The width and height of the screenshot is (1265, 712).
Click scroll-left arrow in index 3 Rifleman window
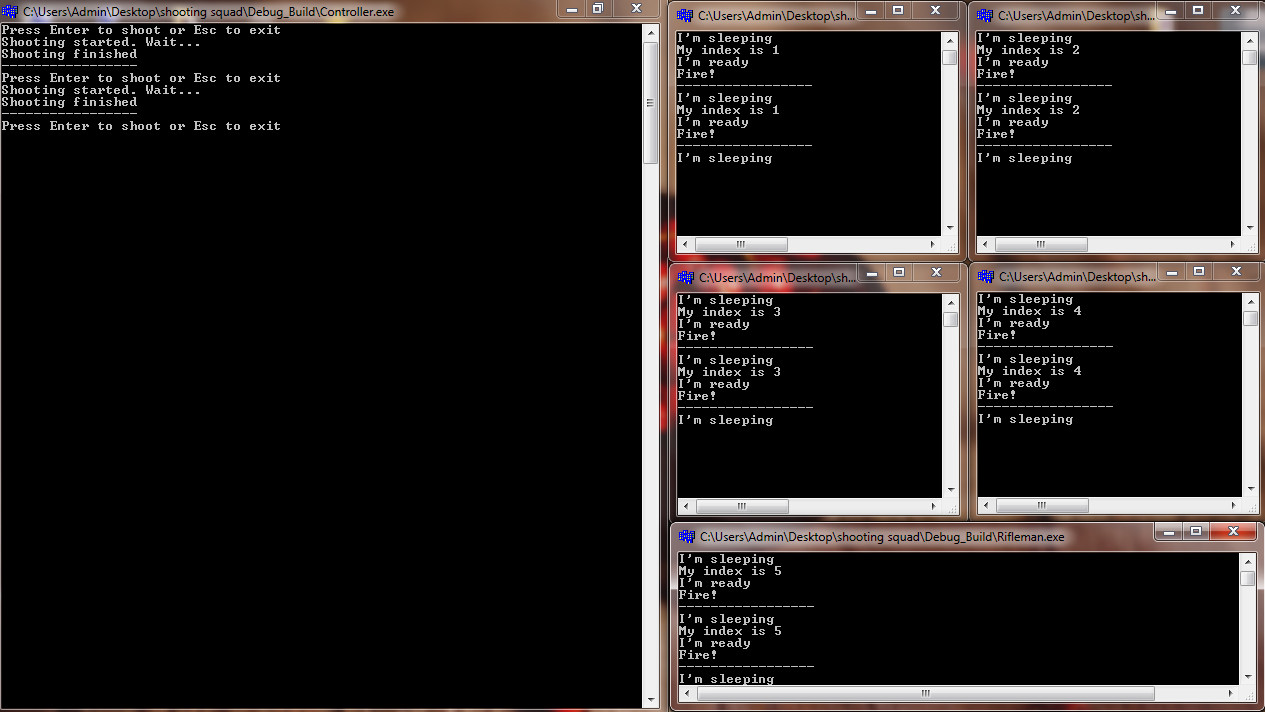click(x=687, y=506)
